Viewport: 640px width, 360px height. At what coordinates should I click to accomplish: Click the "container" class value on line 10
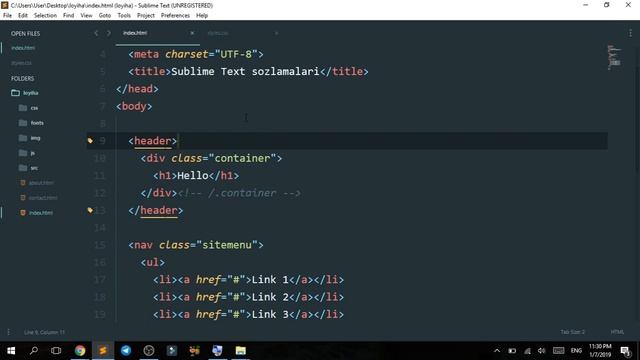[242, 158]
